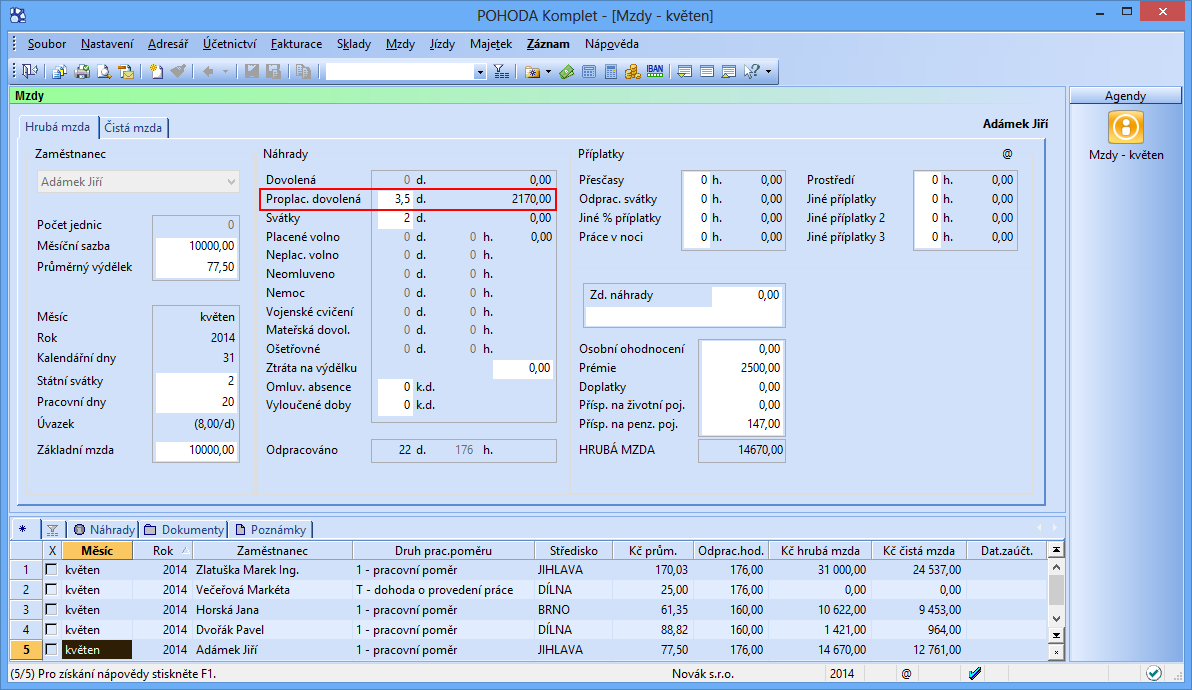Click the Základní mzda input field
Image resolution: width=1192 pixels, height=690 pixels.
196,450
